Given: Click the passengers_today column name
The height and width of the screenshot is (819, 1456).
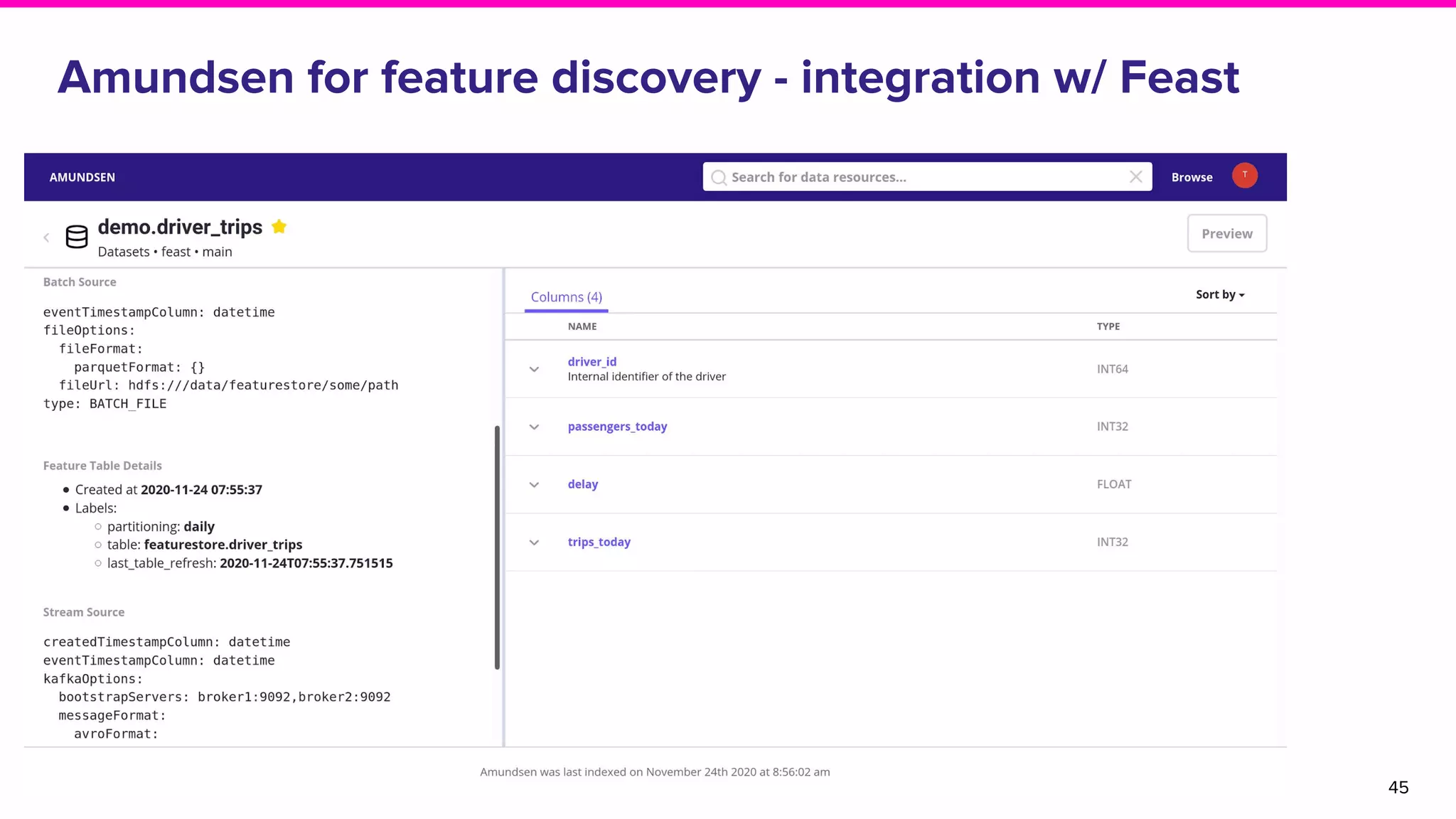Looking at the screenshot, I should [x=617, y=426].
